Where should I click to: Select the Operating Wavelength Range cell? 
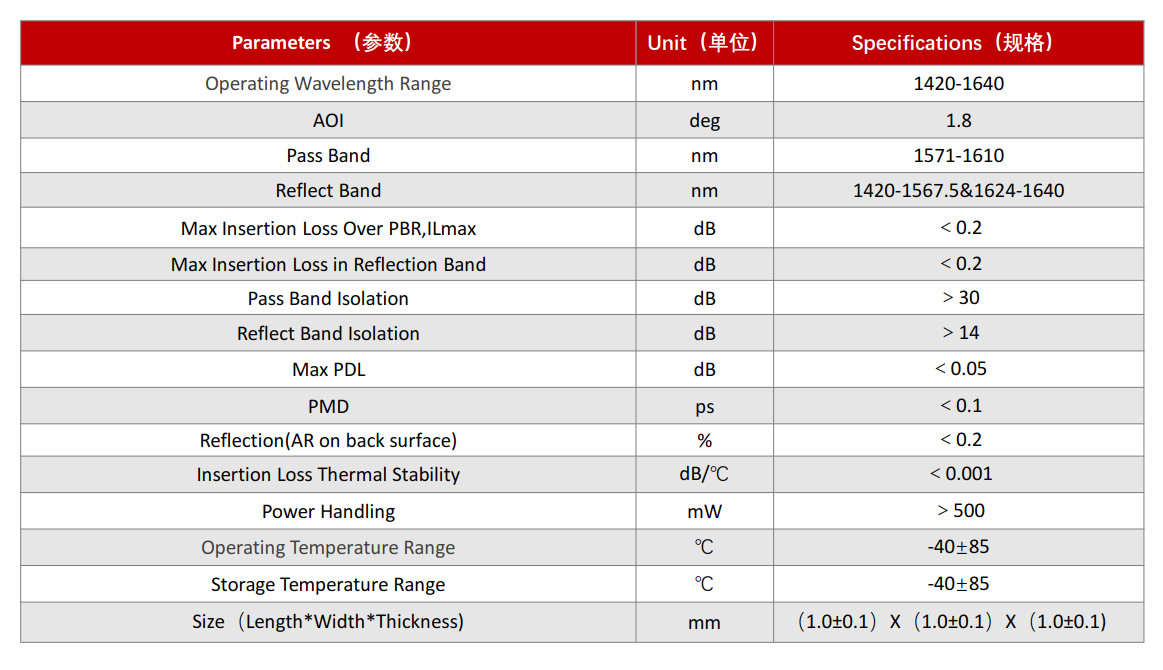[x=328, y=83]
